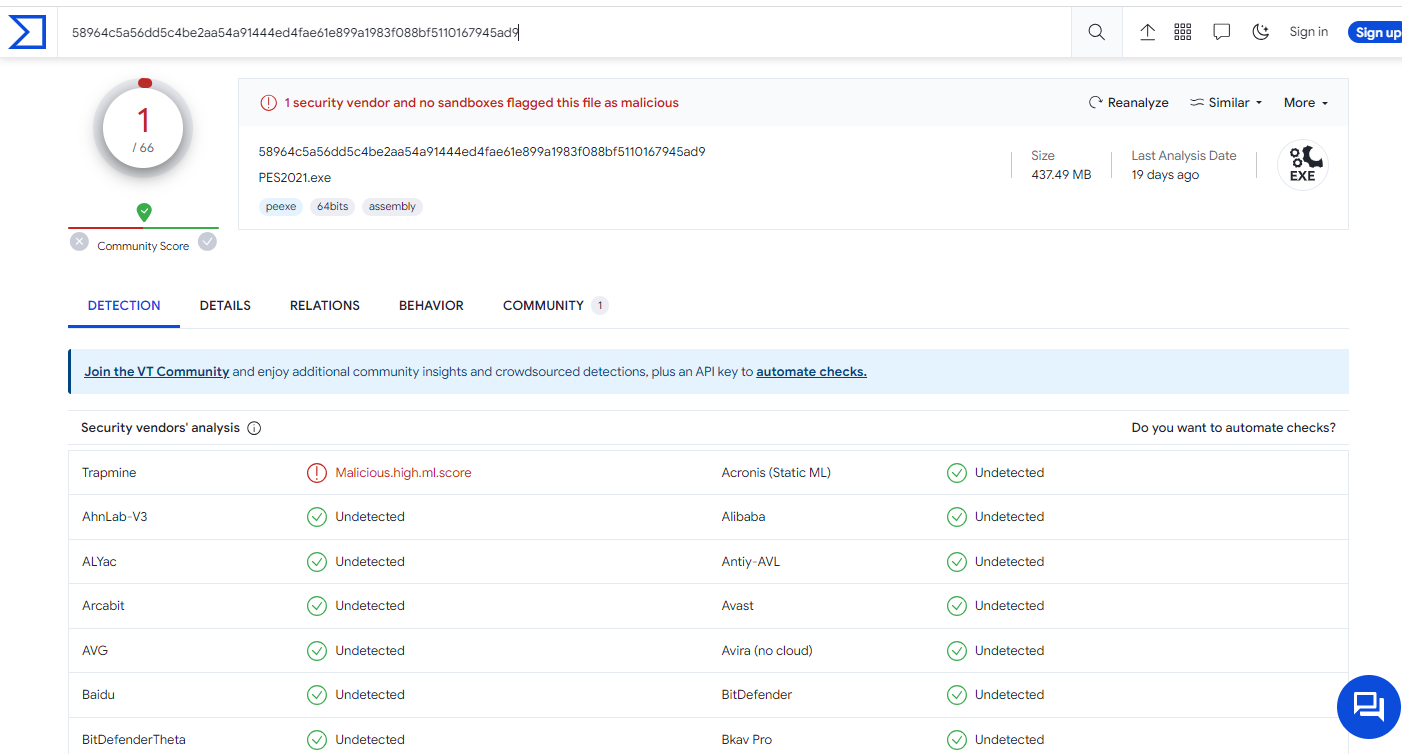Expand the Similar dropdown

pyautogui.click(x=1226, y=103)
